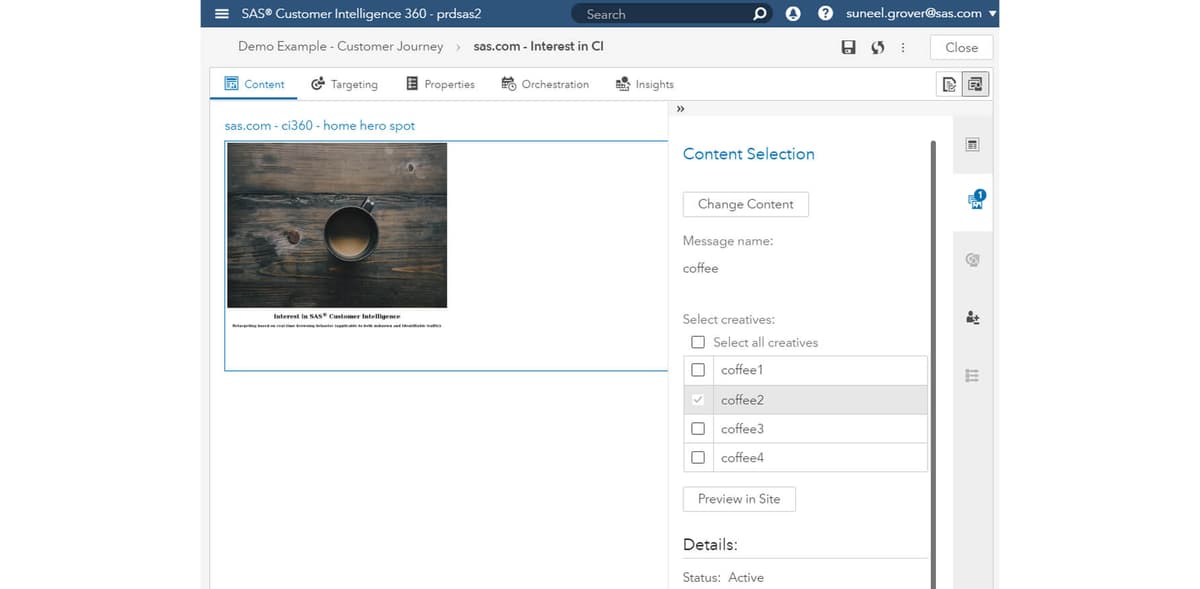The image size is (1200, 589).
Task: Click the refresh icon beside save
Action: 877,47
